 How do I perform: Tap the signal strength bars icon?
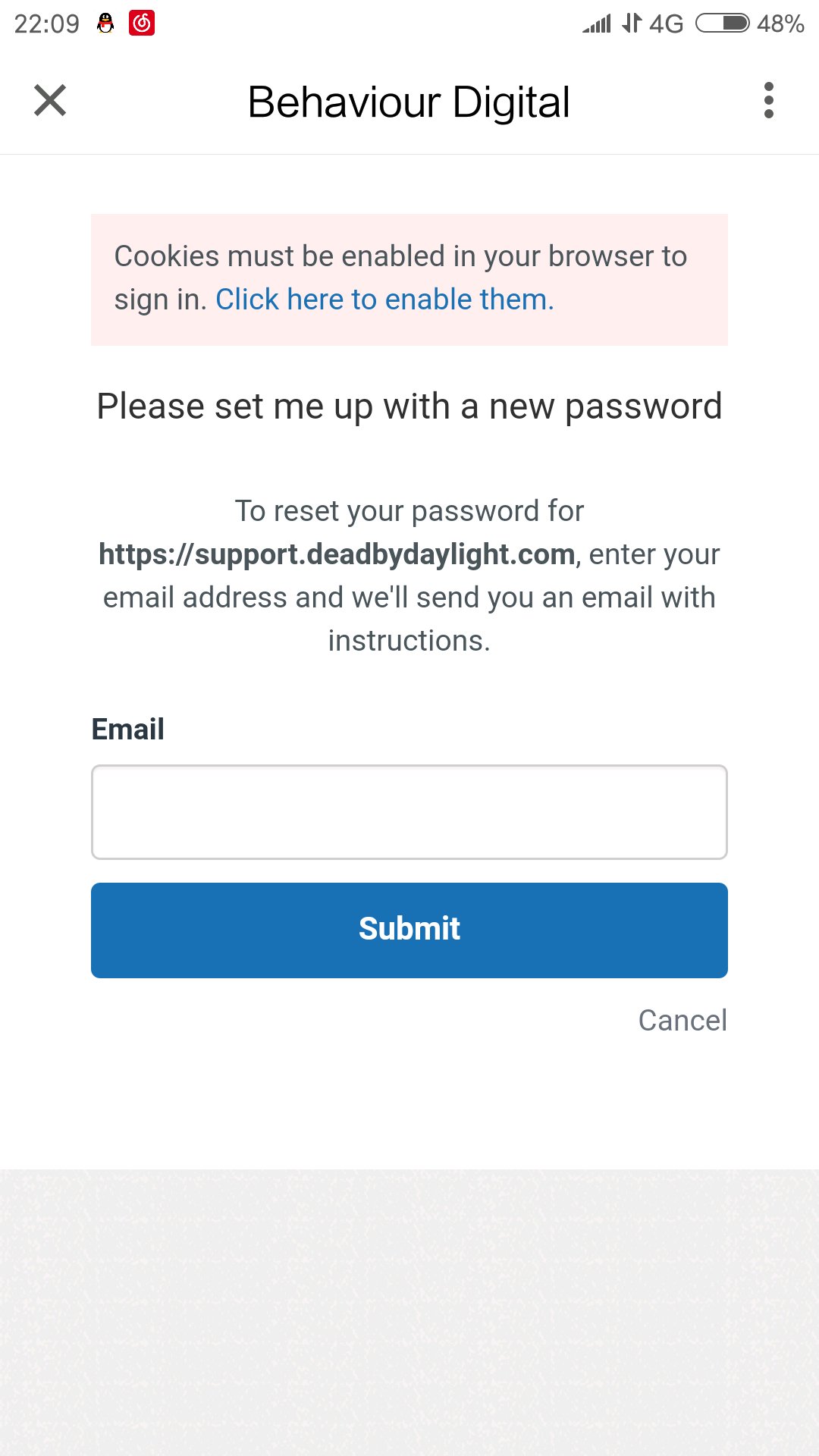tap(597, 24)
